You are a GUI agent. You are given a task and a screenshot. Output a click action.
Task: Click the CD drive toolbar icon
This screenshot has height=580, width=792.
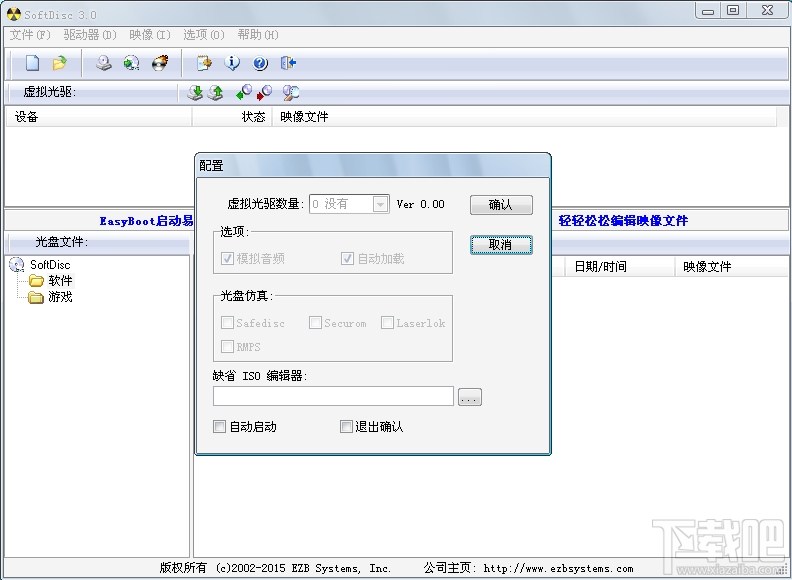pos(104,63)
